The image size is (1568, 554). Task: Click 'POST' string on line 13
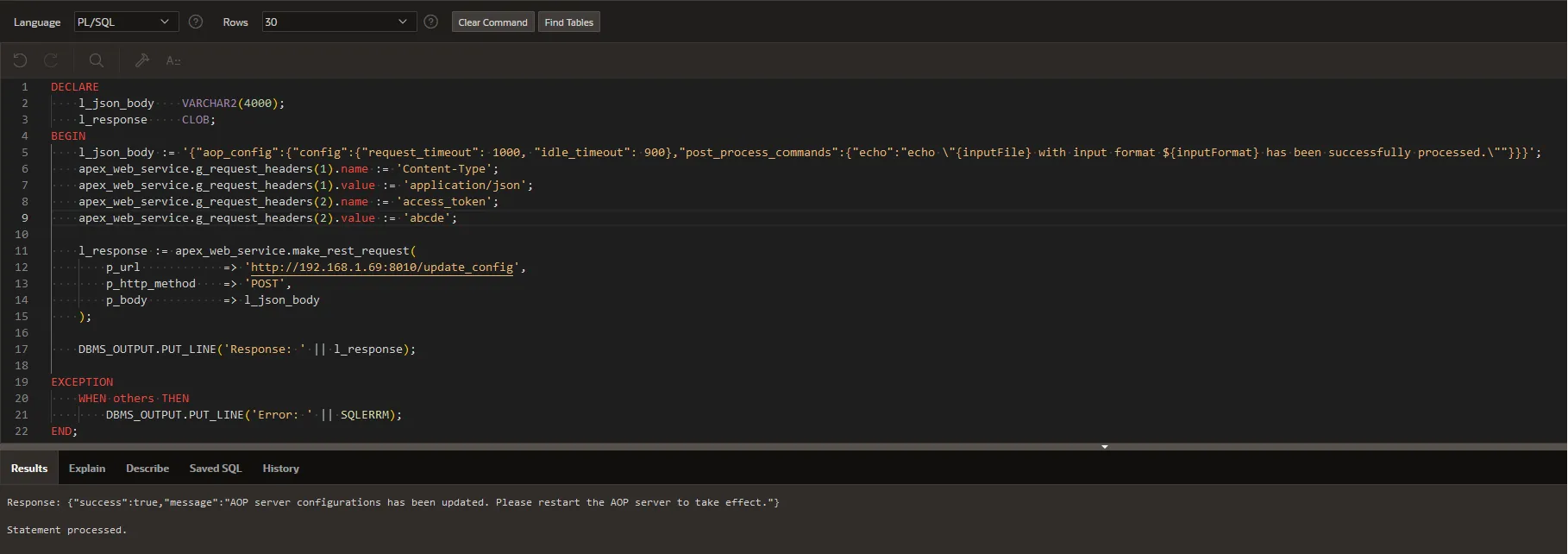coord(265,284)
